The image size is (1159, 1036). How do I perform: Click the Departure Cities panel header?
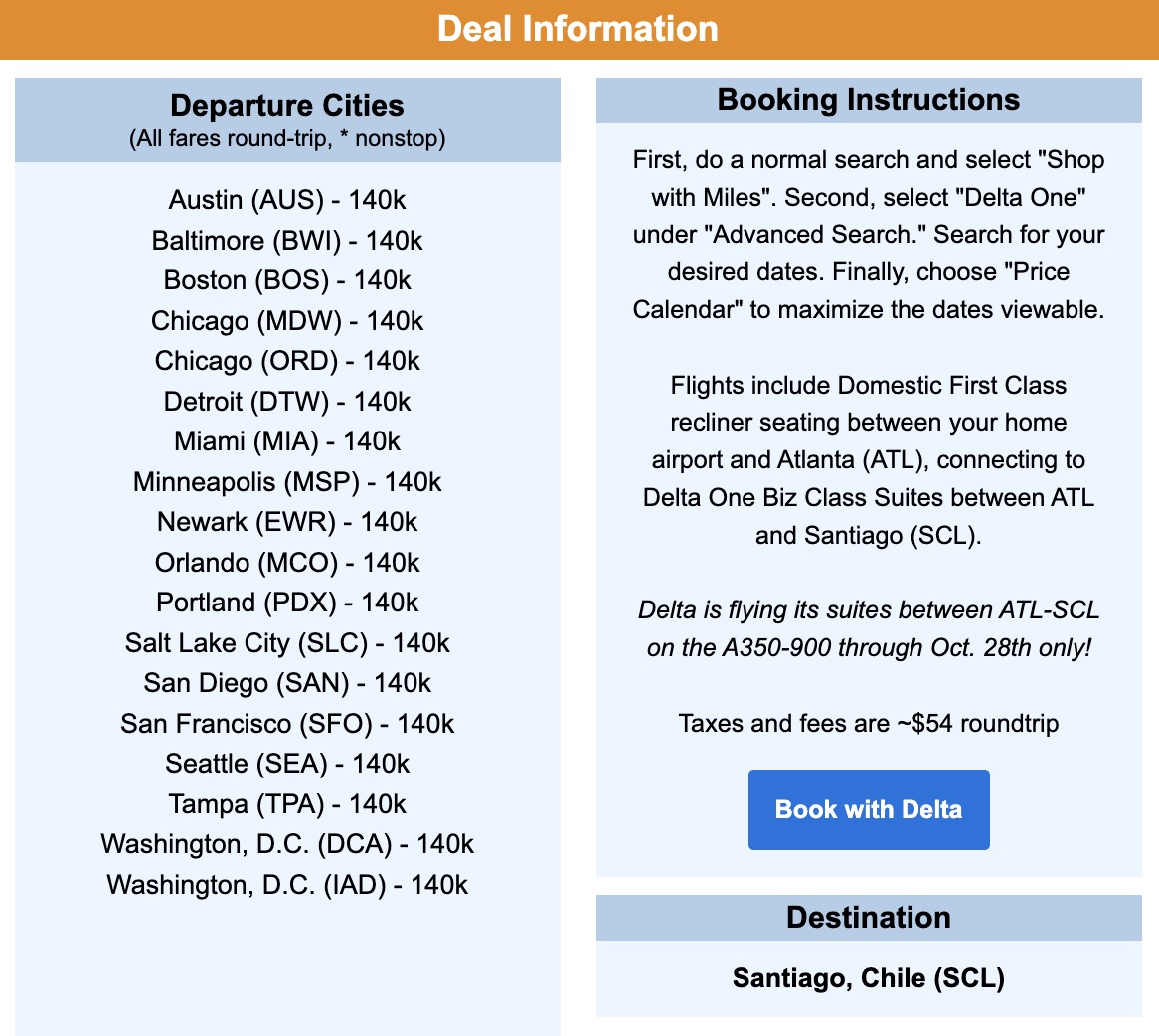point(287,106)
